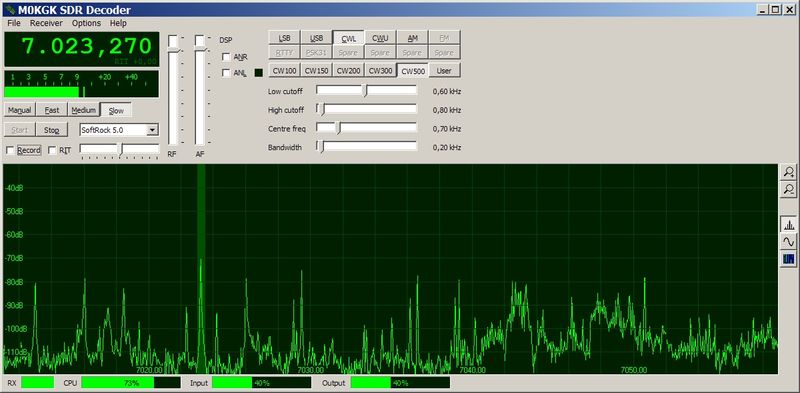
Task: Click the DSP label
Action: click(x=225, y=40)
